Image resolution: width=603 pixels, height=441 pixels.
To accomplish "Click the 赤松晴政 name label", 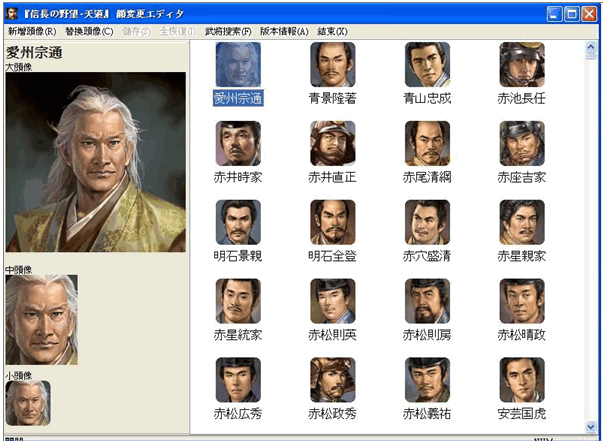I will 522,335.
